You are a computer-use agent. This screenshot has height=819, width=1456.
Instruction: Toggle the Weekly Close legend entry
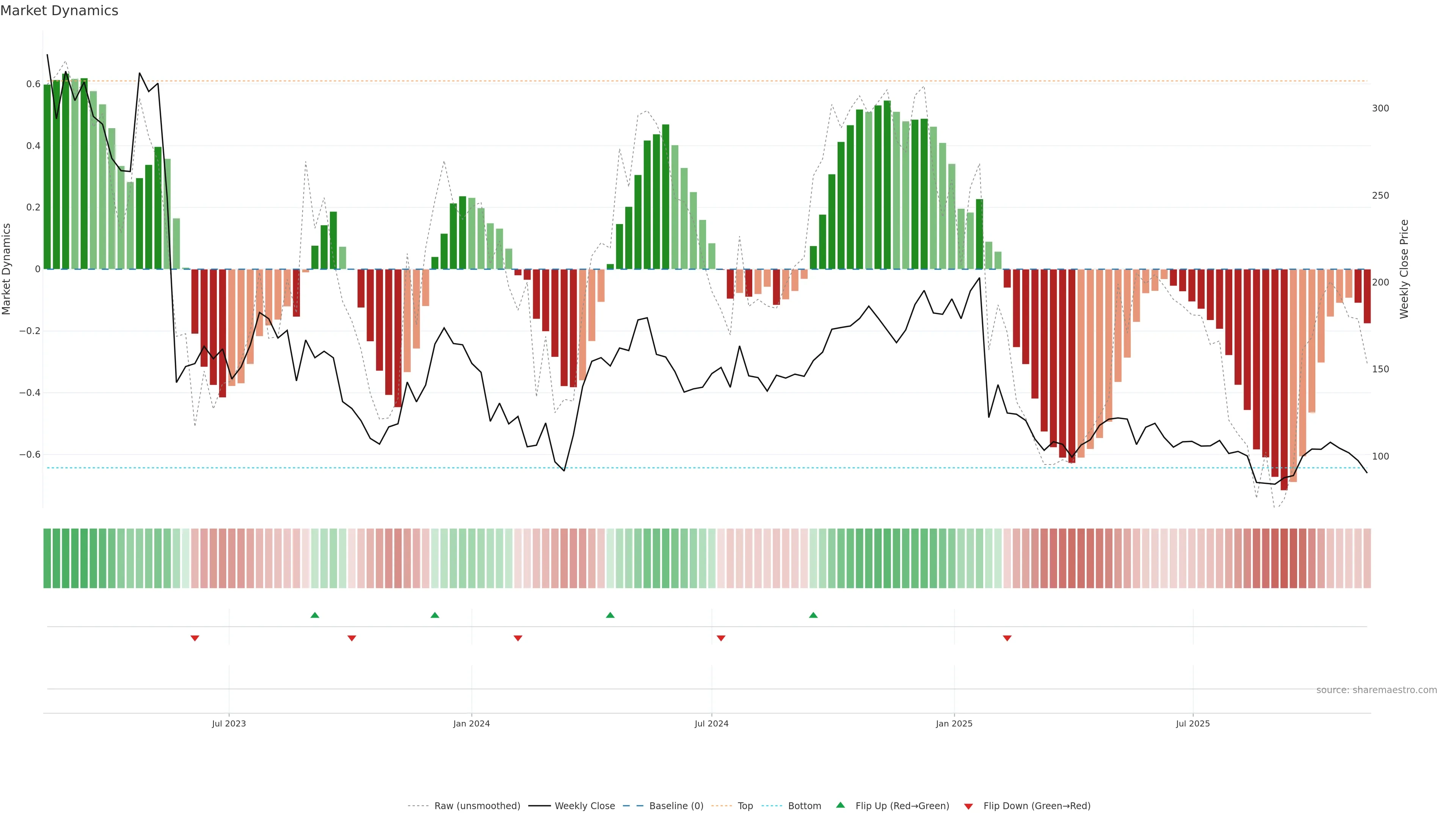[x=584, y=805]
